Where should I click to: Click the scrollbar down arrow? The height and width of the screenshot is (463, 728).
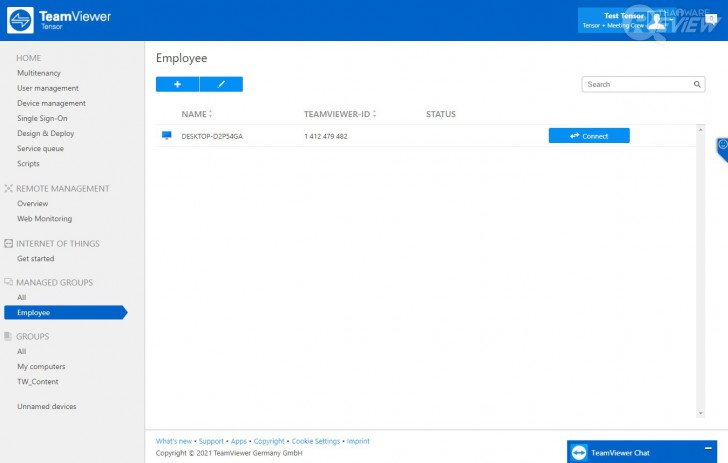[x=701, y=413]
